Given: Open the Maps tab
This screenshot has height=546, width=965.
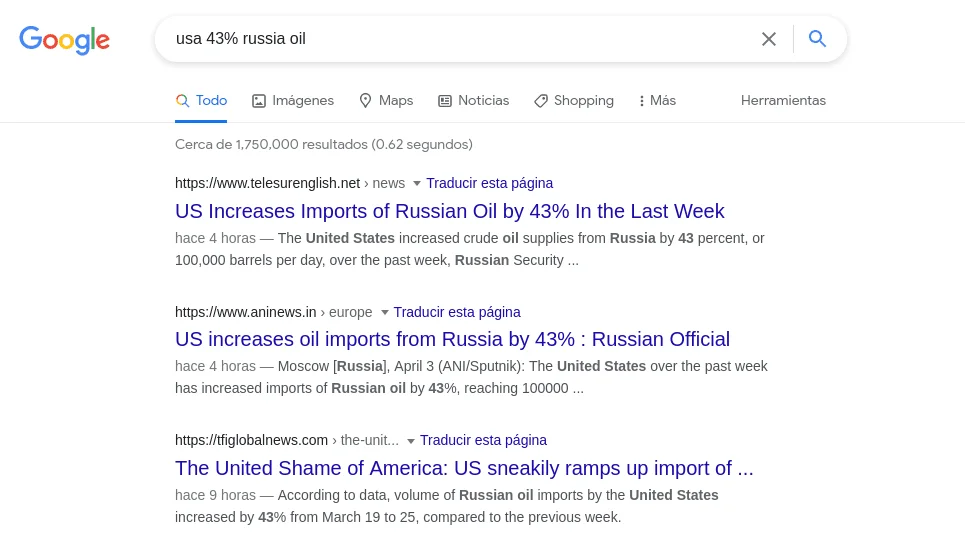Looking at the screenshot, I should pos(386,100).
